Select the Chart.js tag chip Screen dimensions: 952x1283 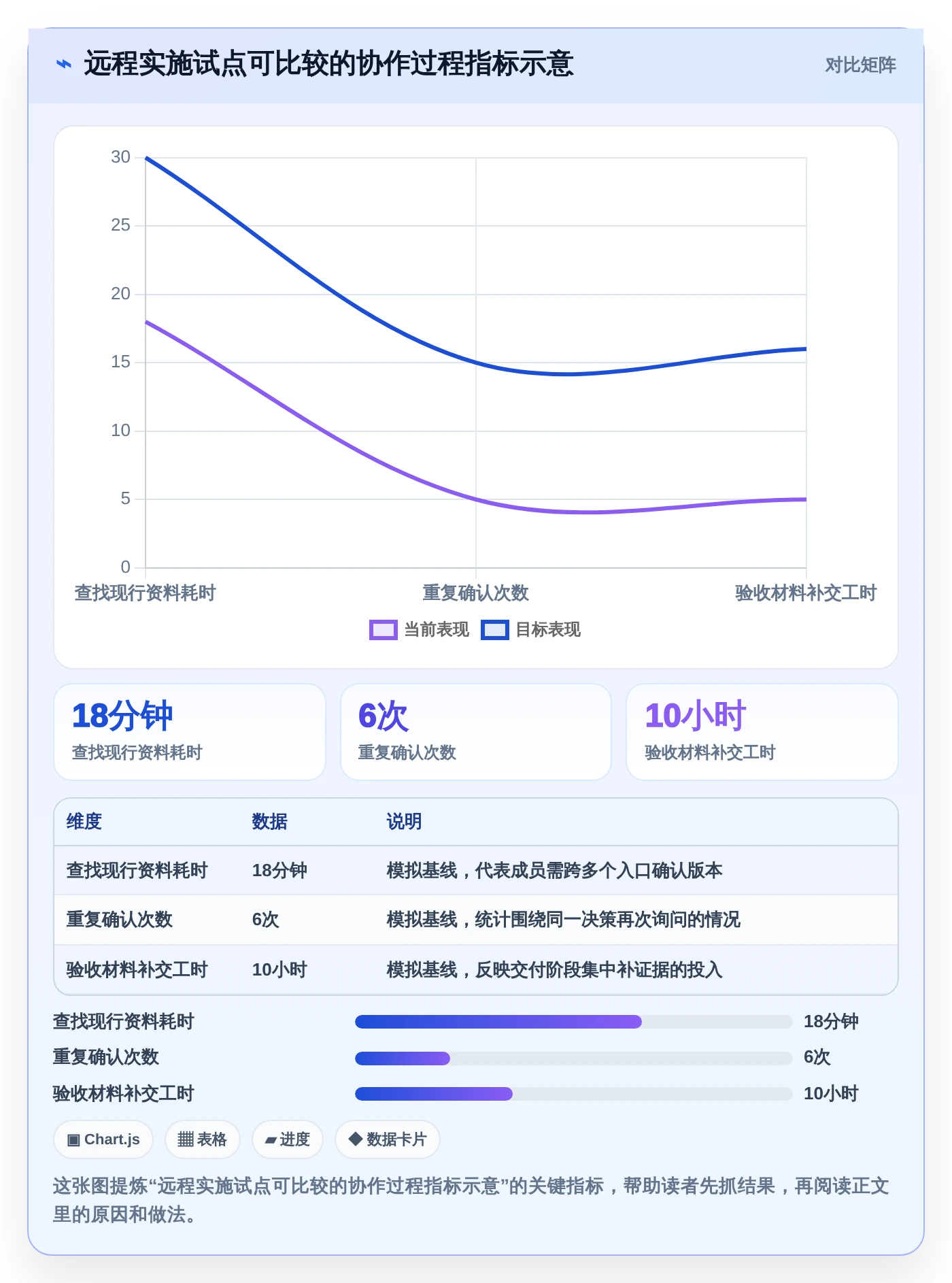point(103,1139)
